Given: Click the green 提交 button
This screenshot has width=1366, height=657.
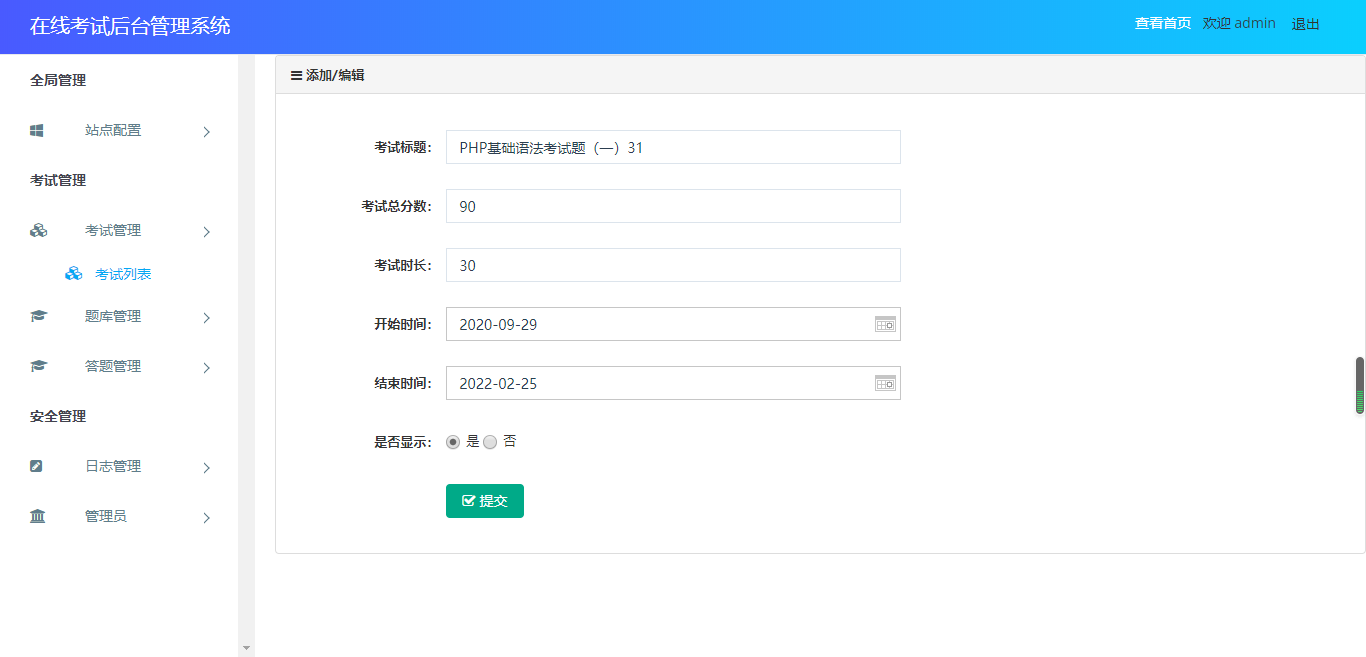Looking at the screenshot, I should 485,501.
